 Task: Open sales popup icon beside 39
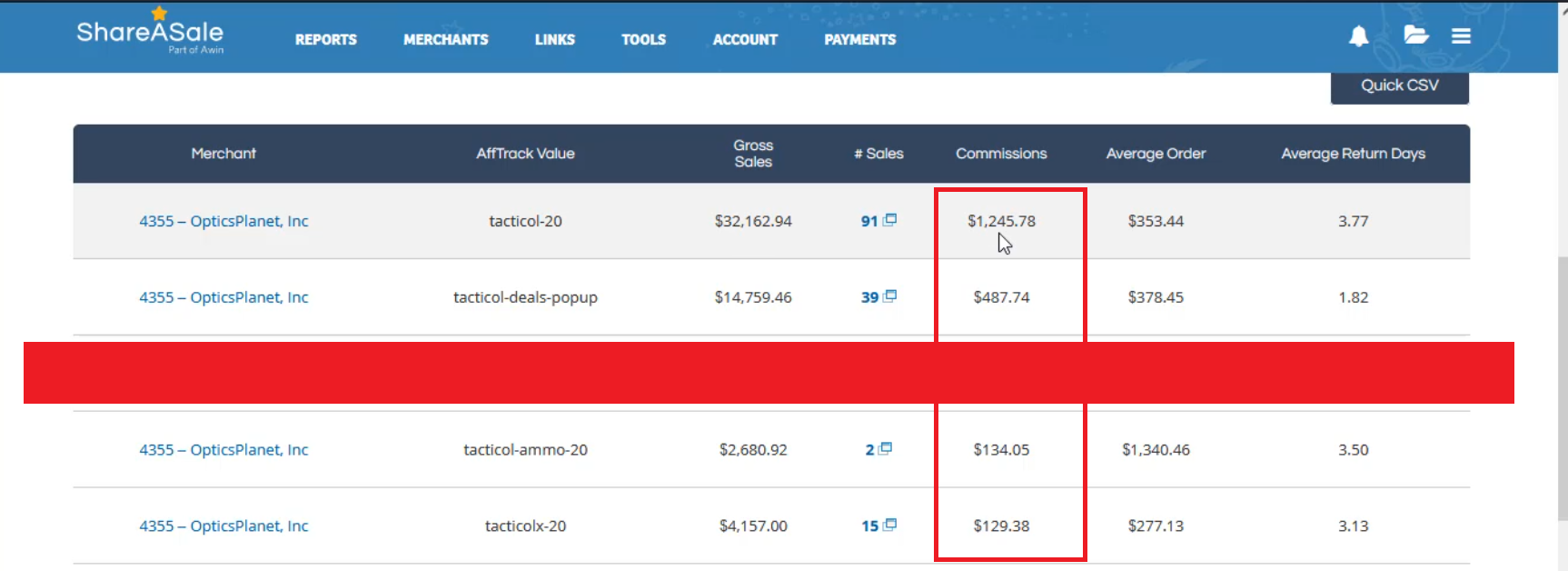tap(890, 296)
